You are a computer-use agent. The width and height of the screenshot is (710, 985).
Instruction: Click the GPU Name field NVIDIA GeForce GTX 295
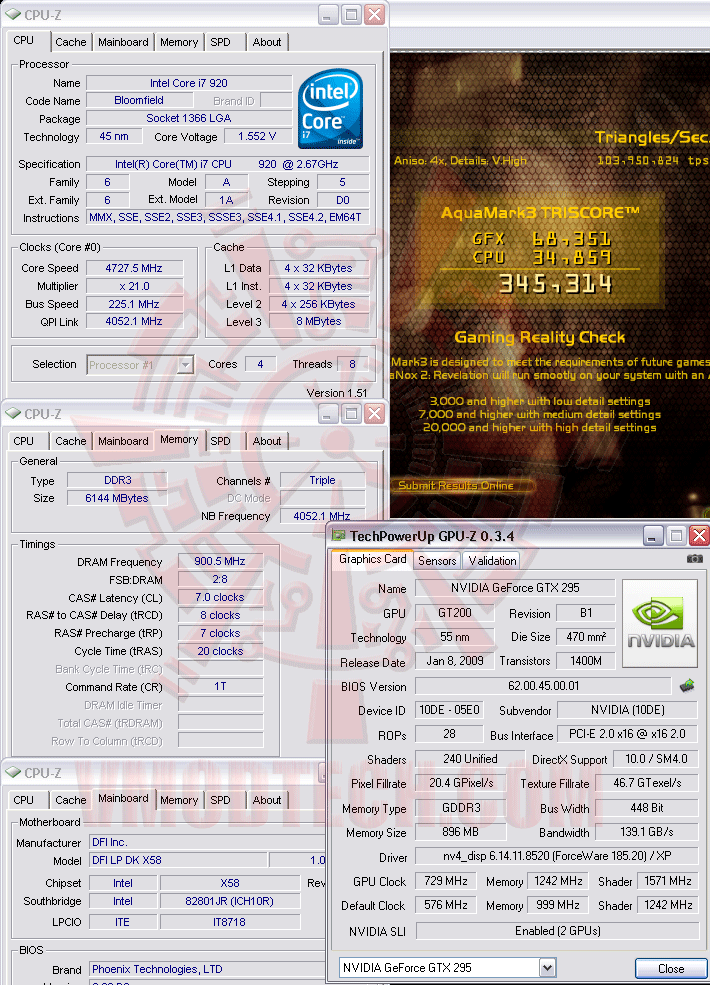(515, 588)
